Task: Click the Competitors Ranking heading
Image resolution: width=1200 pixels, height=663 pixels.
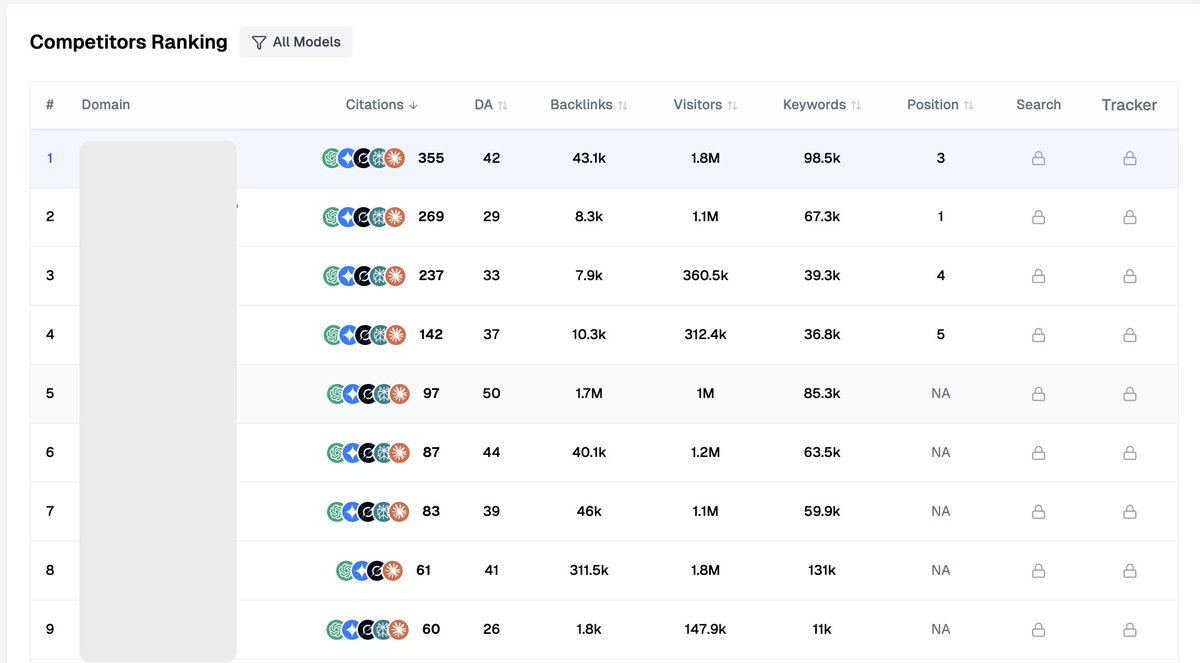Action: 129,42
